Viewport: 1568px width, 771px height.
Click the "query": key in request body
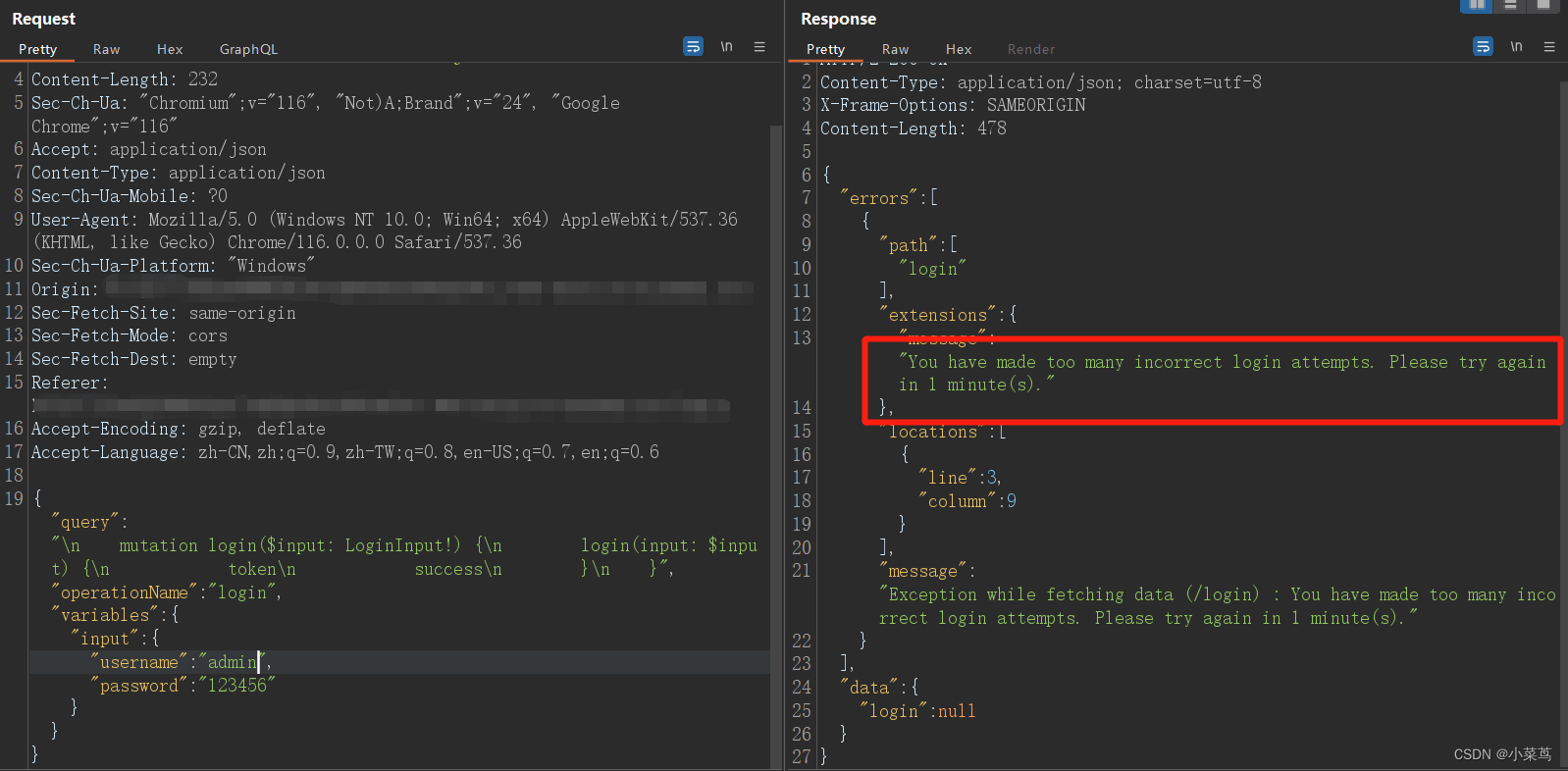pos(90,522)
